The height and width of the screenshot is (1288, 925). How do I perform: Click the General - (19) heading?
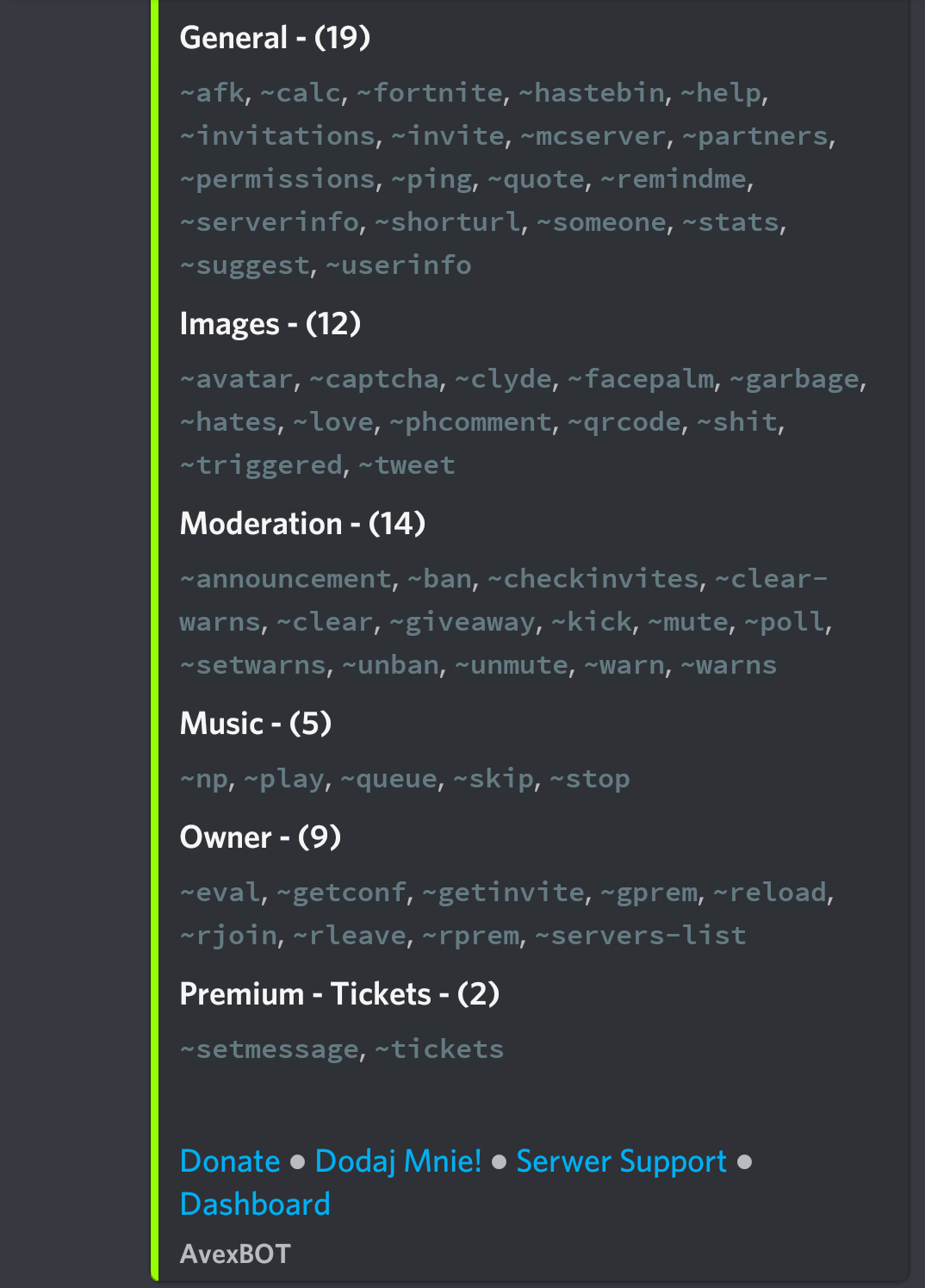275,38
